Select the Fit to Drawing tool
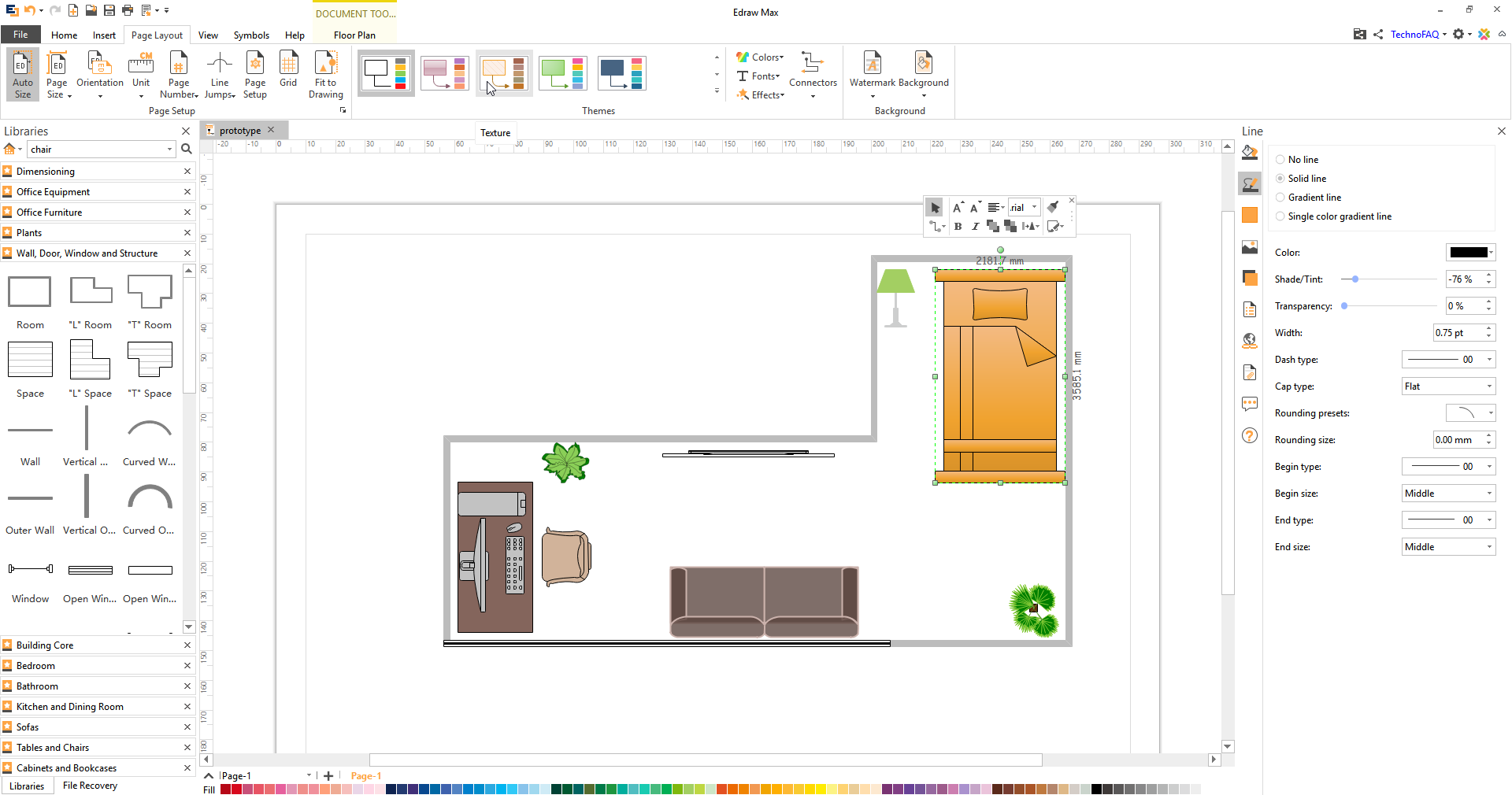The height and width of the screenshot is (795, 1512). pos(325,73)
